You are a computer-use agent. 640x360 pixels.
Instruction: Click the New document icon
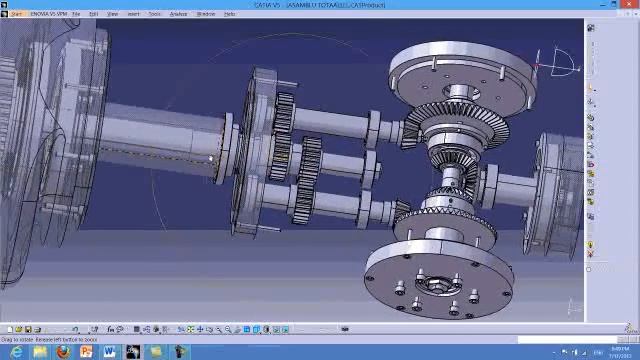coord(10,329)
